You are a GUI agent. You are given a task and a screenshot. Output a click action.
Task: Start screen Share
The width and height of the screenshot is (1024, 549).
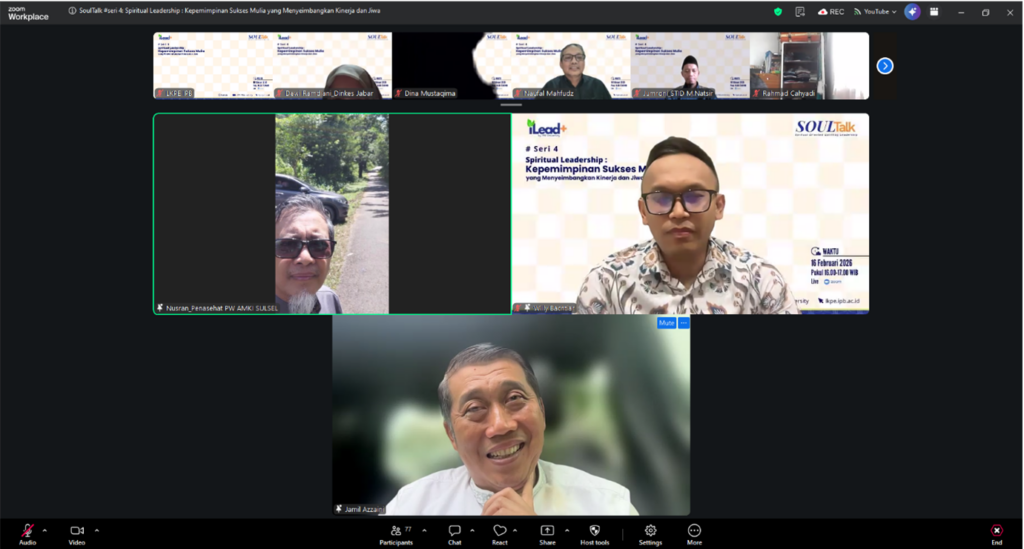[x=547, y=534]
